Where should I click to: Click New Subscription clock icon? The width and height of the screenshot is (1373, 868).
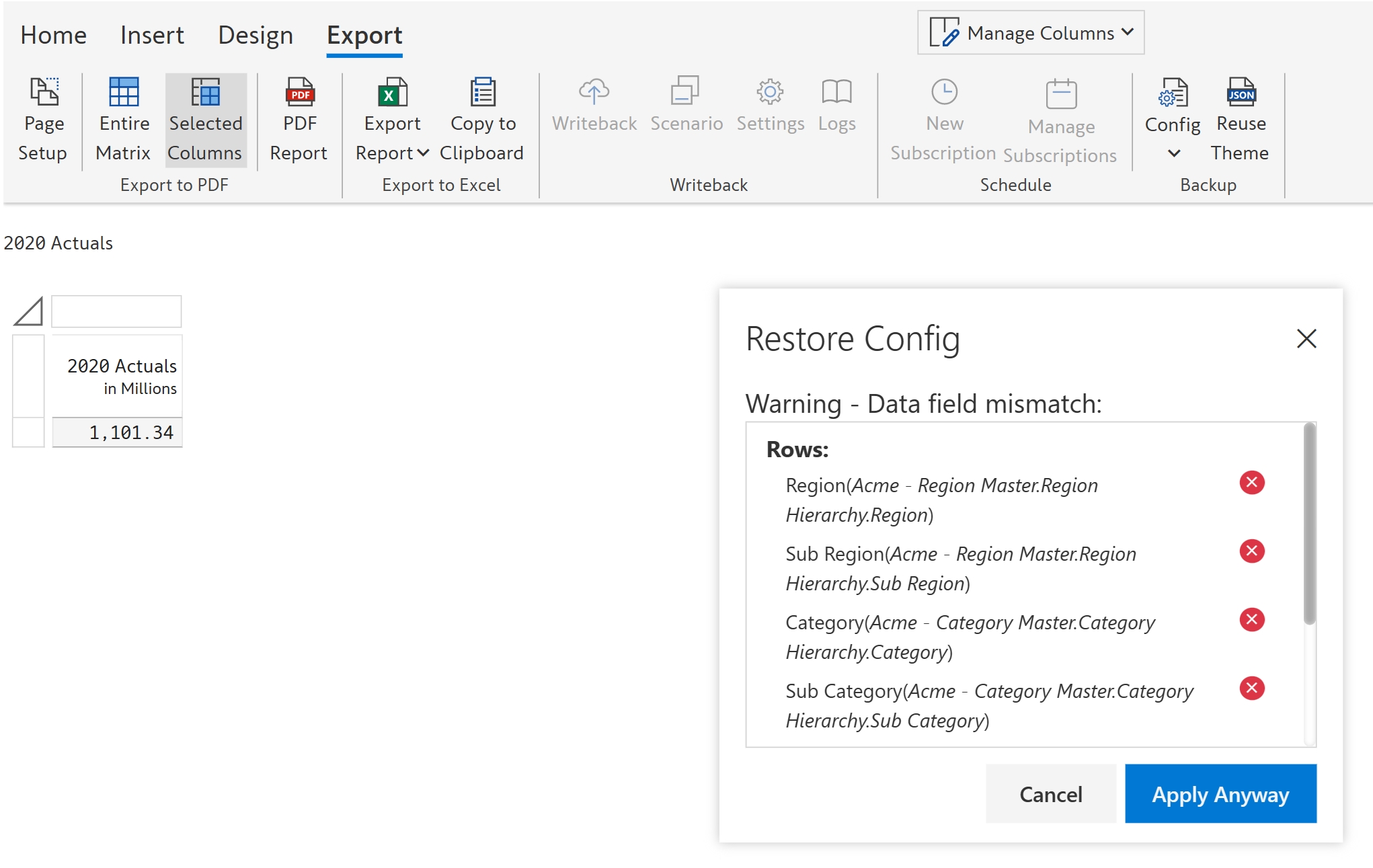point(944,91)
